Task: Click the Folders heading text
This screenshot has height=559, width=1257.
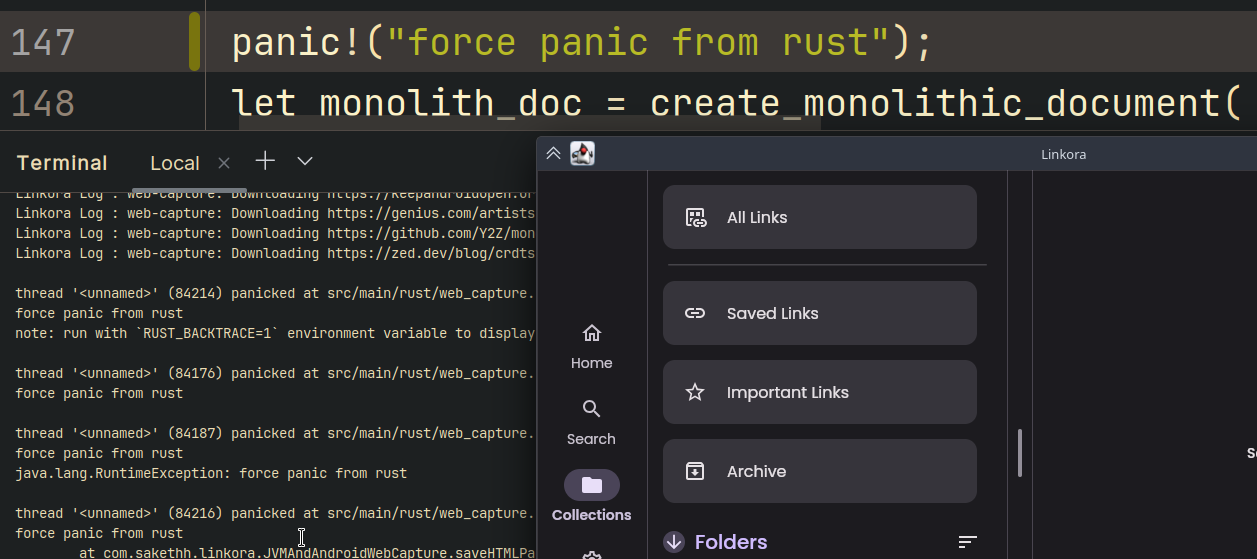Action: coord(731,542)
